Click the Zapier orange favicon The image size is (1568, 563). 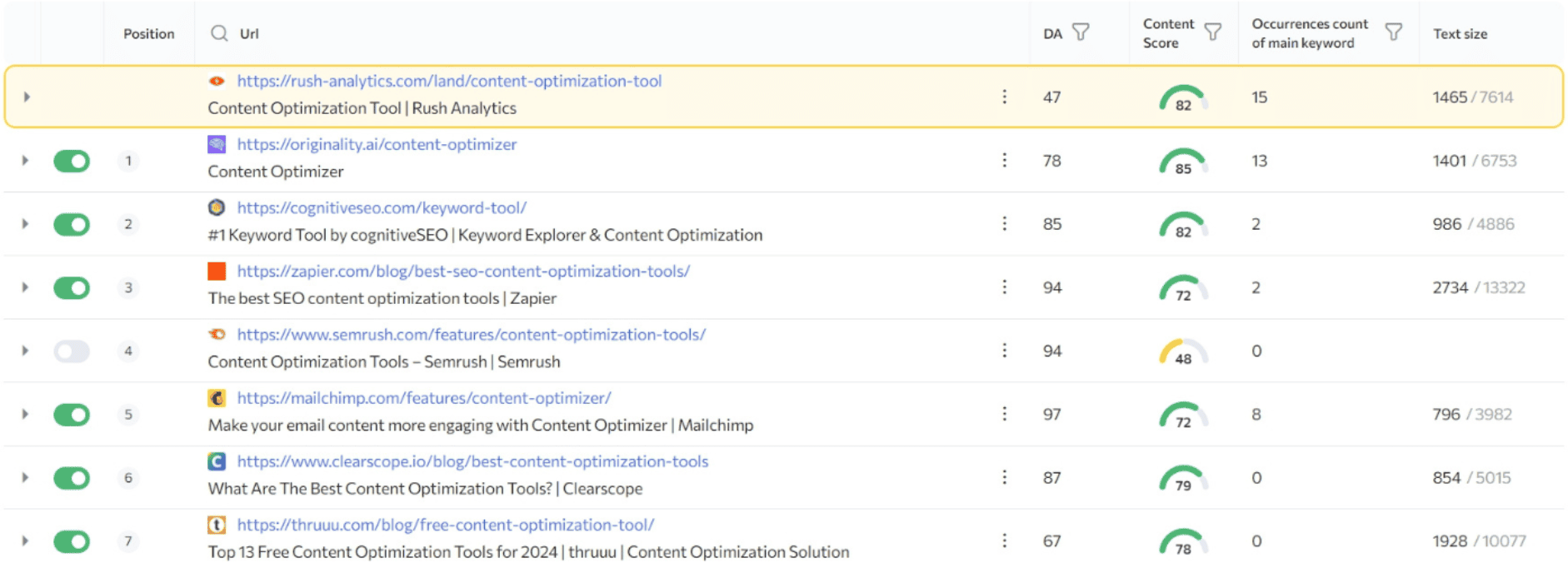[x=217, y=271]
